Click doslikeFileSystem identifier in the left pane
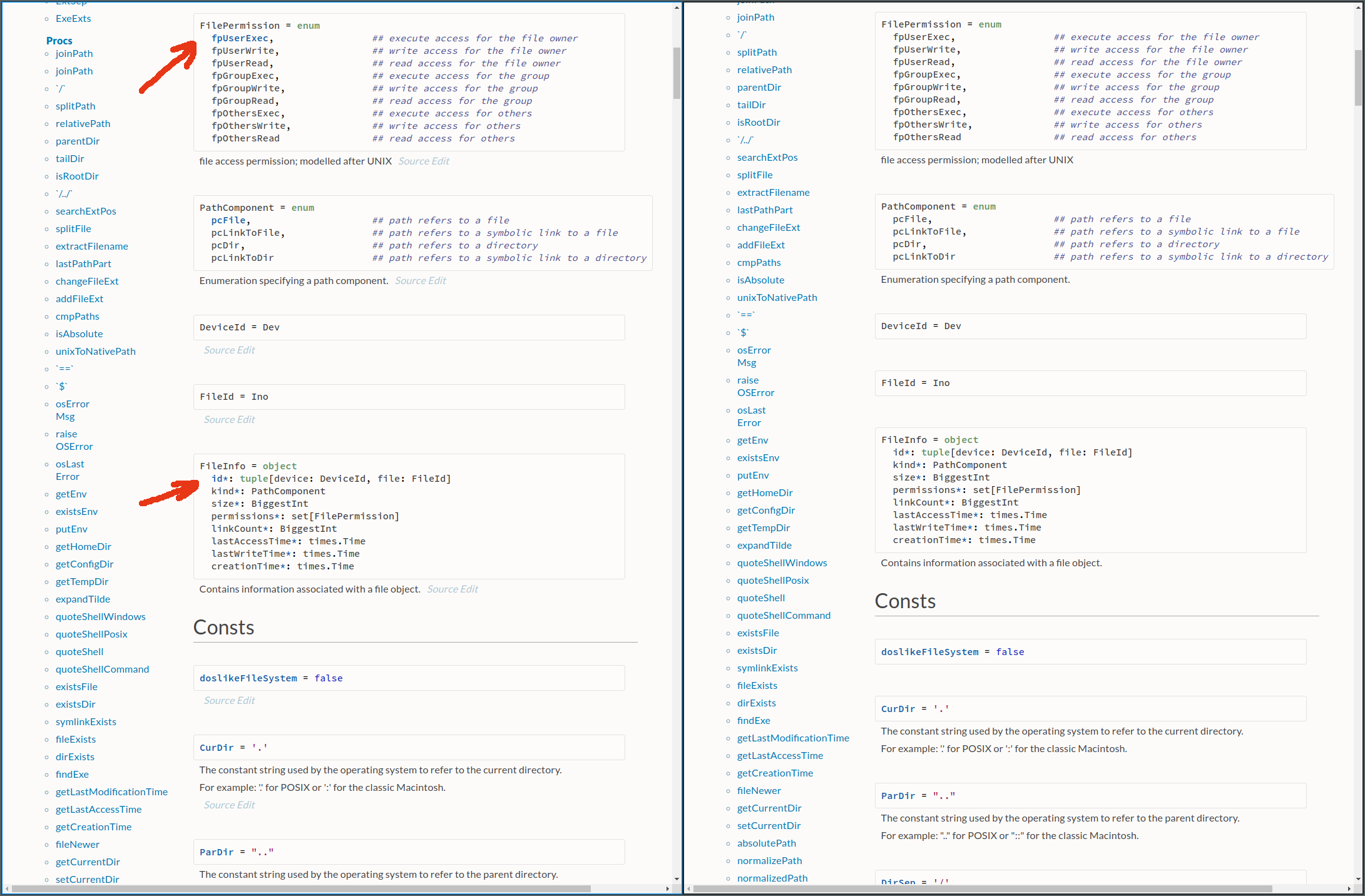 [248, 678]
